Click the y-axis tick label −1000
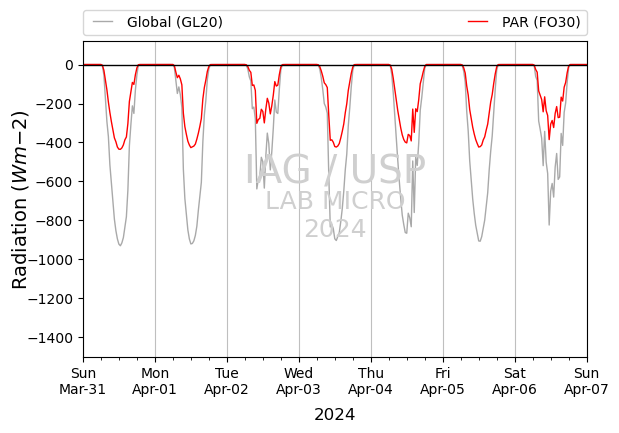This screenshot has height=433, width=619. [x=51, y=260]
